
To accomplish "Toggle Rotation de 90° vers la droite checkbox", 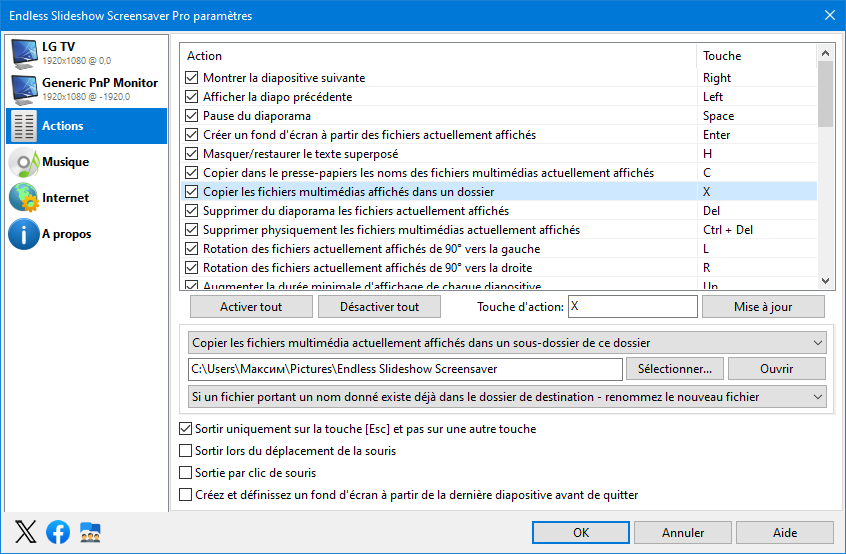I will (192, 268).
